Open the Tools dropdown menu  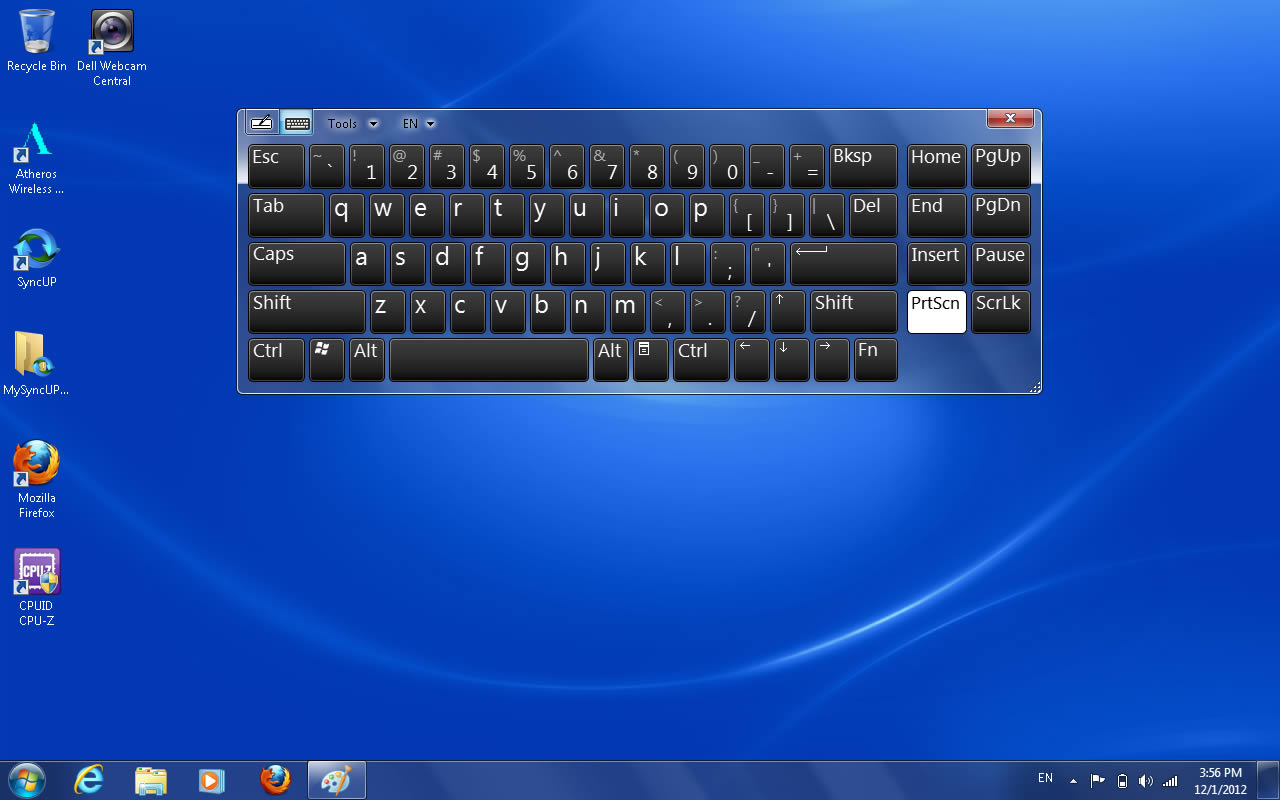pyautogui.click(x=352, y=124)
